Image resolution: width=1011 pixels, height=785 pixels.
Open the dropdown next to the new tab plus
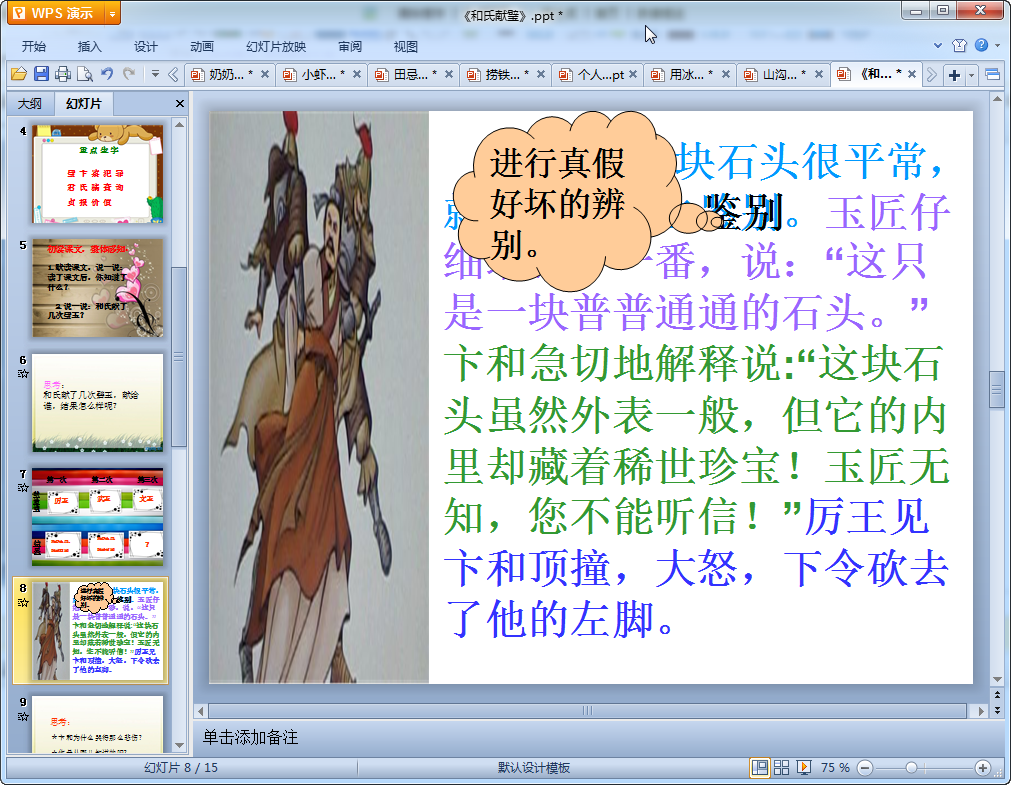point(971,75)
